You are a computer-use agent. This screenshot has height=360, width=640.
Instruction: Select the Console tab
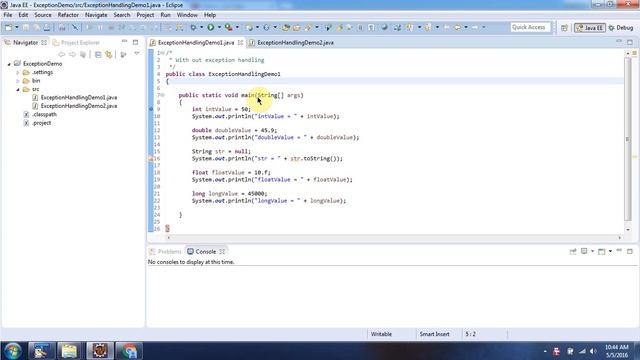205,251
